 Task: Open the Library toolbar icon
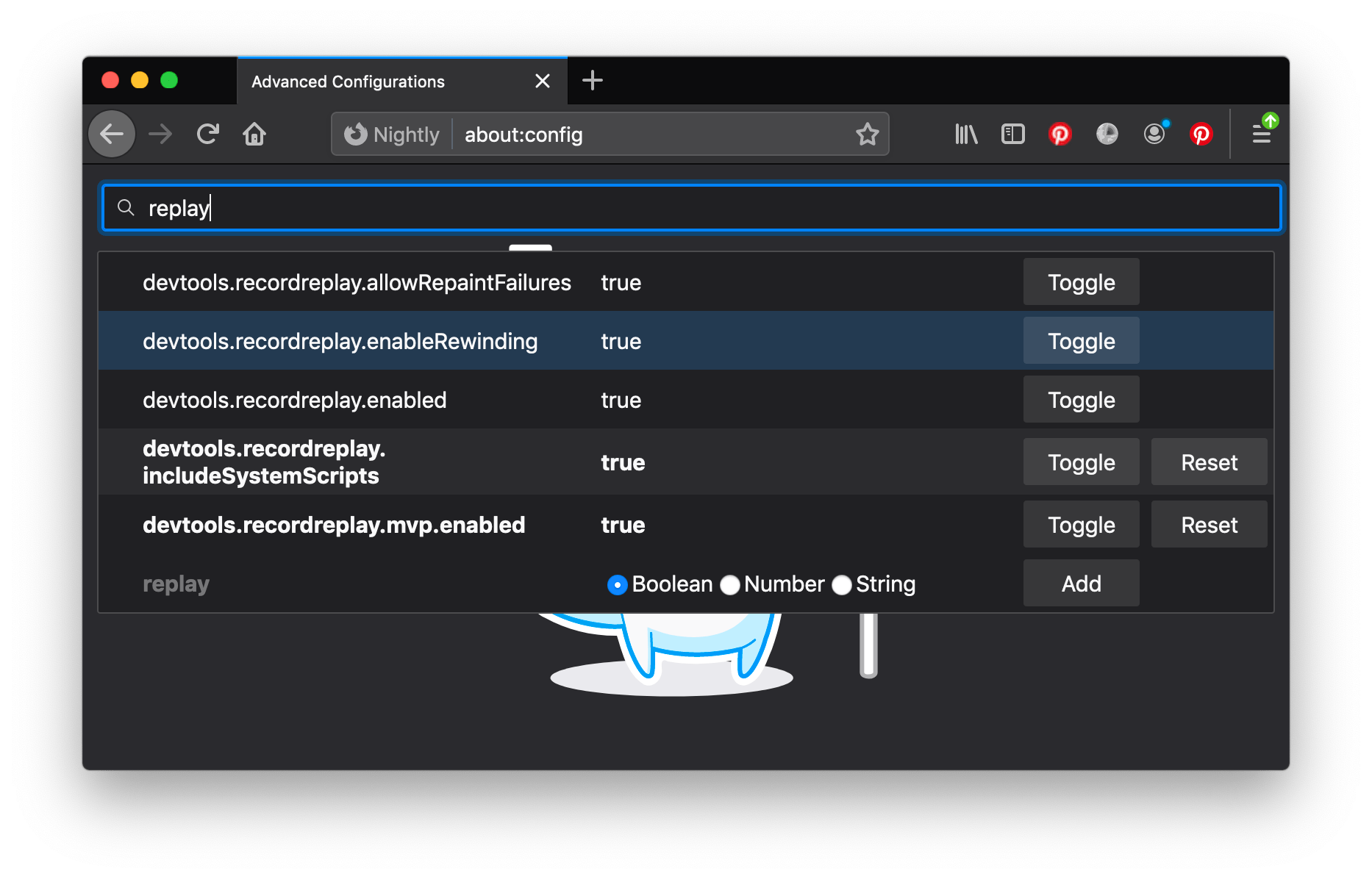coord(965,134)
